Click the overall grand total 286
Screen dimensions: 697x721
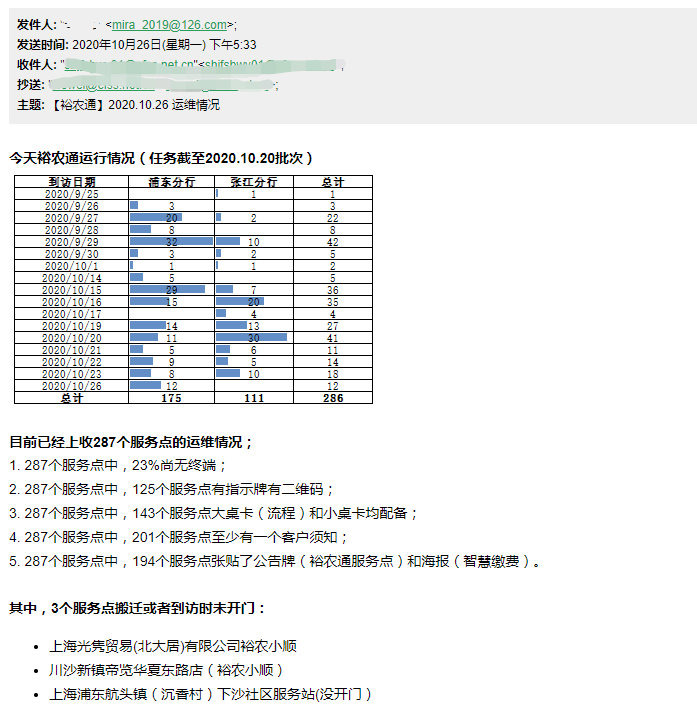333,398
